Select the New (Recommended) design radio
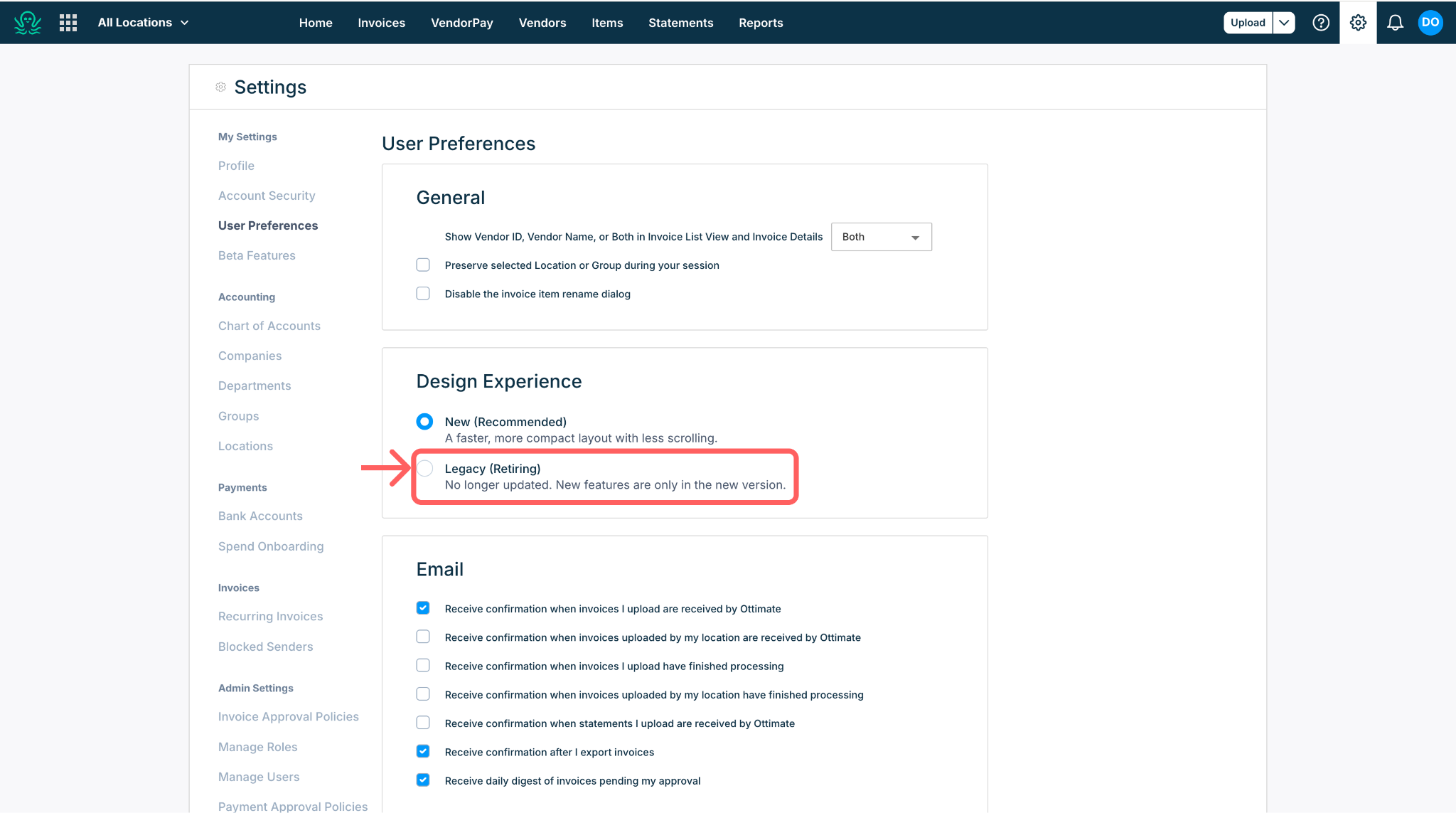 click(x=424, y=422)
